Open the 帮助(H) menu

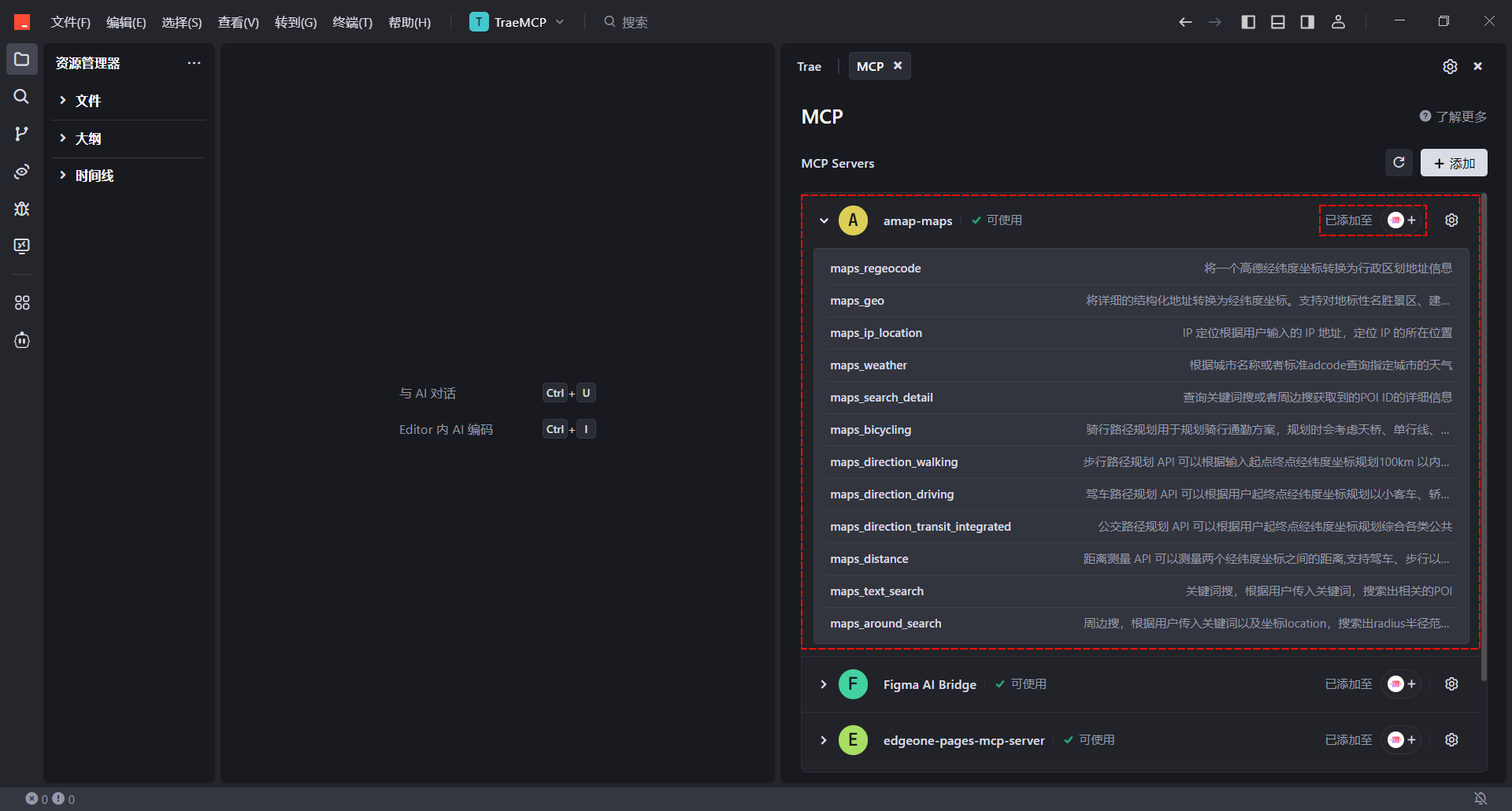point(409,22)
